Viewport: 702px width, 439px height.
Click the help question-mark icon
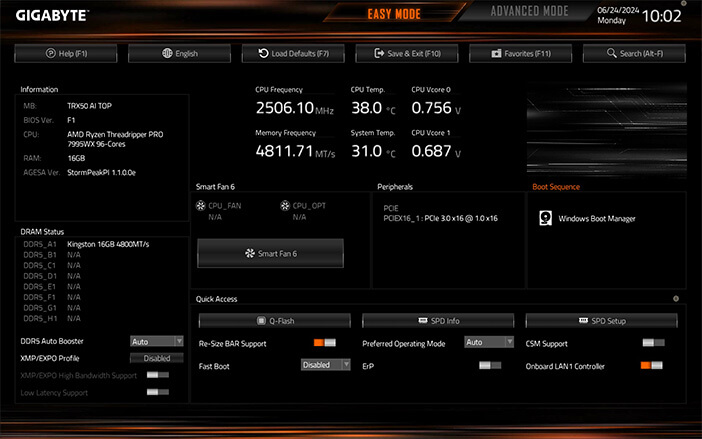51,53
